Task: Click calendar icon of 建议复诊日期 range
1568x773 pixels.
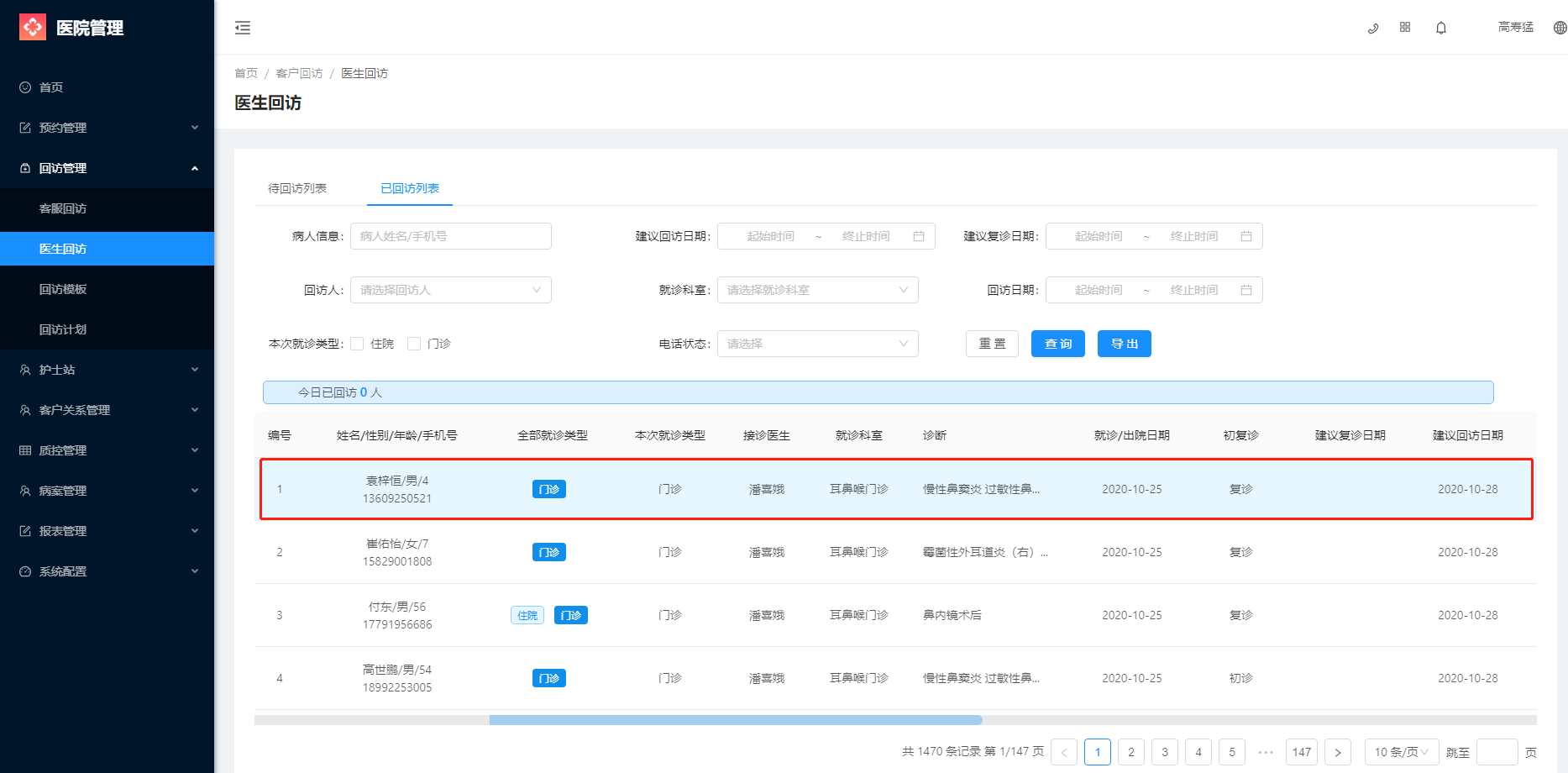Action: pos(1246,236)
